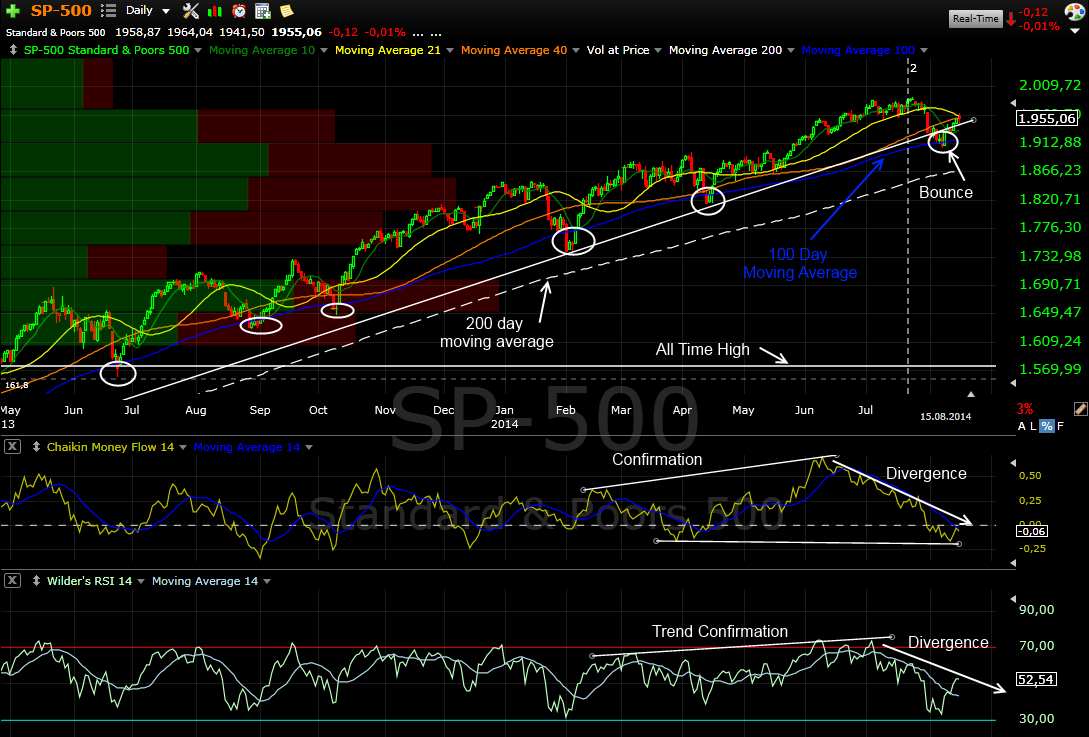
Task: Click the 161,8 level label at chart left
Action: [16, 385]
